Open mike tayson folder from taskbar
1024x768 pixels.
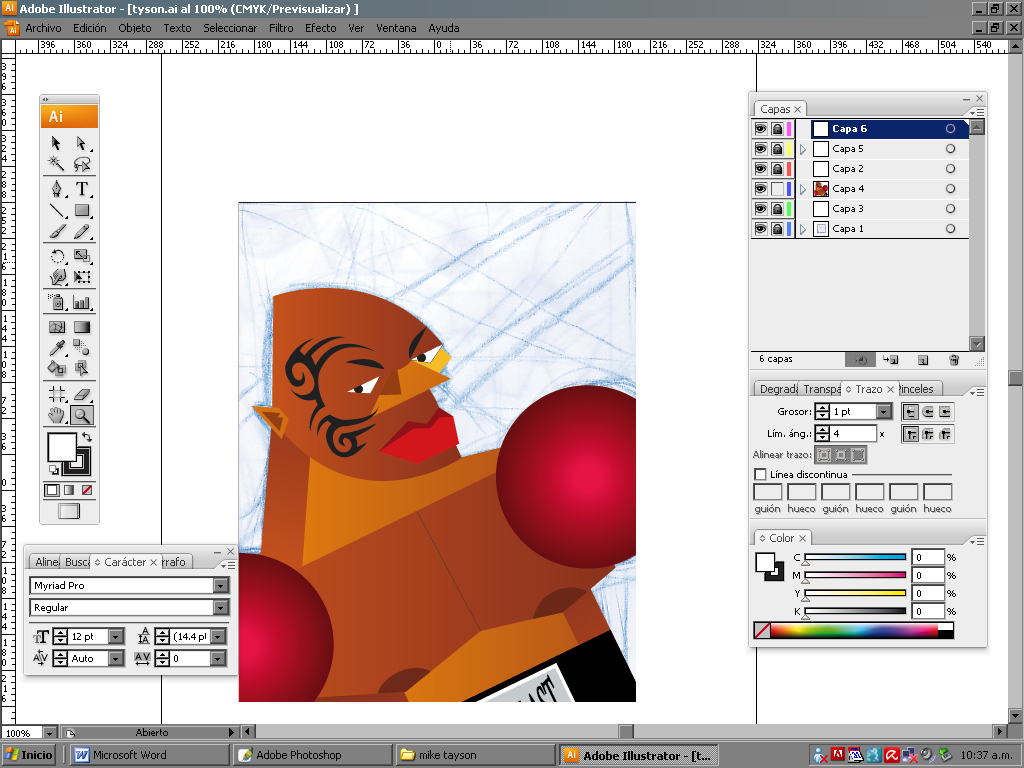(x=475, y=755)
